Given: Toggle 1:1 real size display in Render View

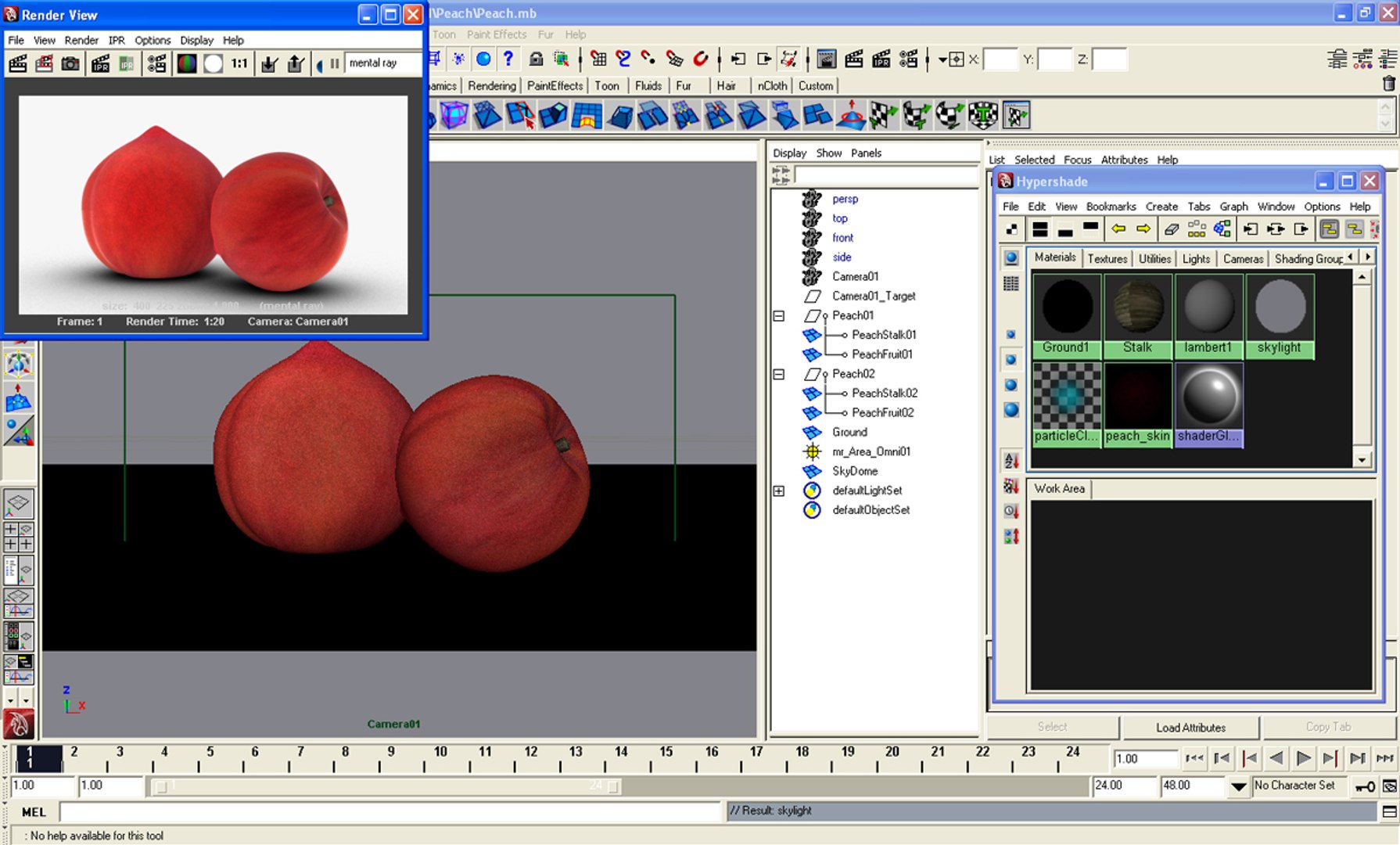Looking at the screenshot, I should click(x=239, y=63).
